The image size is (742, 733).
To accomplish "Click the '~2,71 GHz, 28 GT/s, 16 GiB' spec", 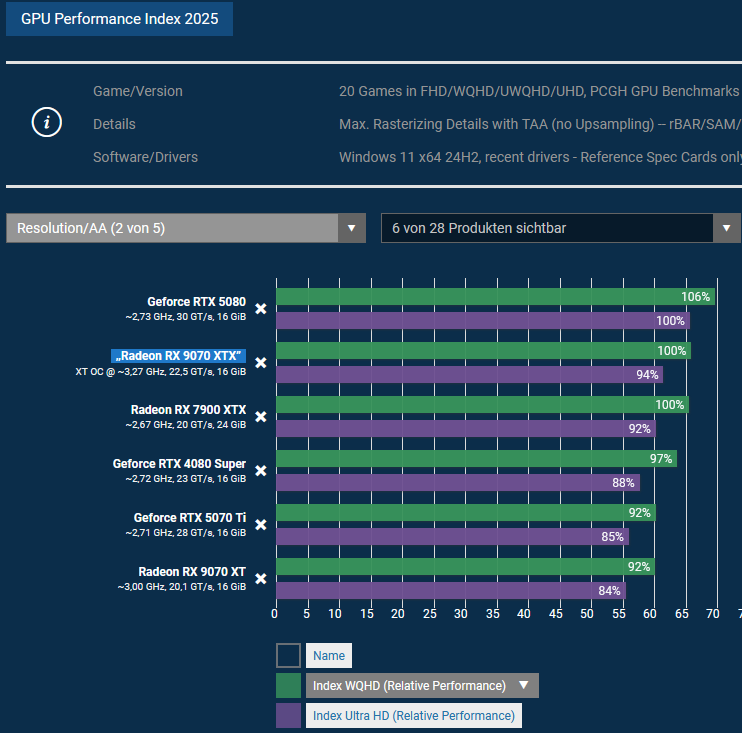I will [x=186, y=532].
